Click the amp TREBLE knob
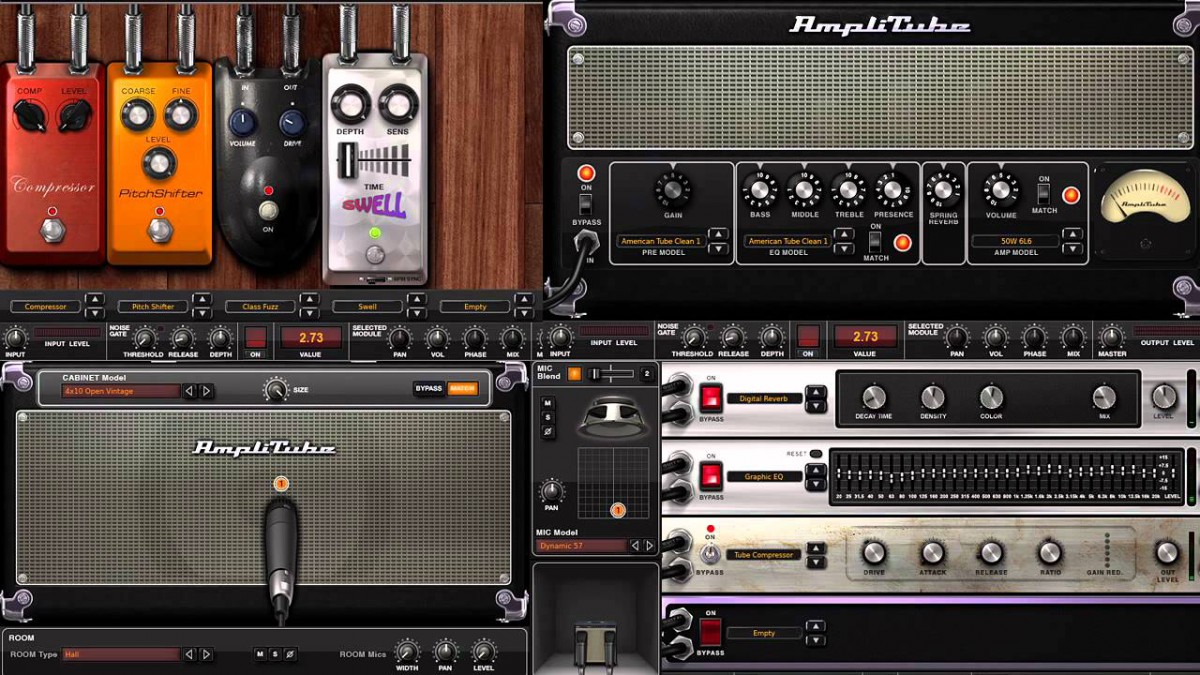 coord(849,190)
